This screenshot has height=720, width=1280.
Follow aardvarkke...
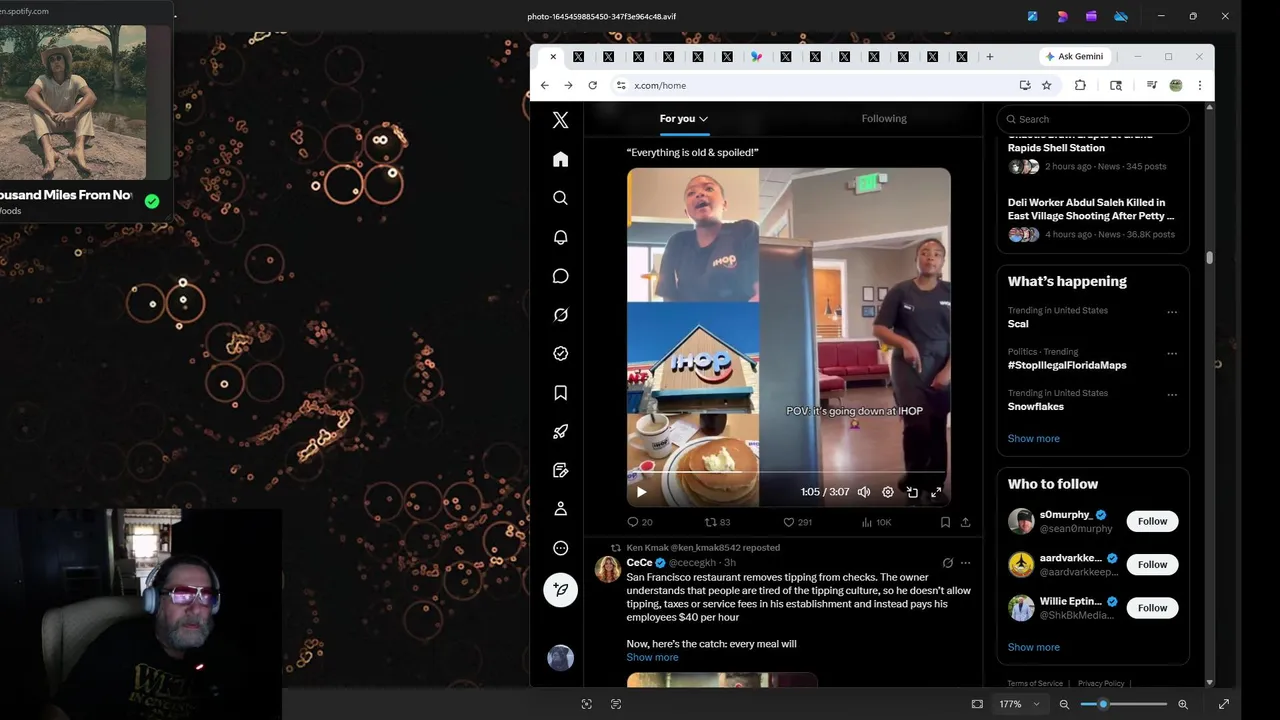pos(1152,564)
